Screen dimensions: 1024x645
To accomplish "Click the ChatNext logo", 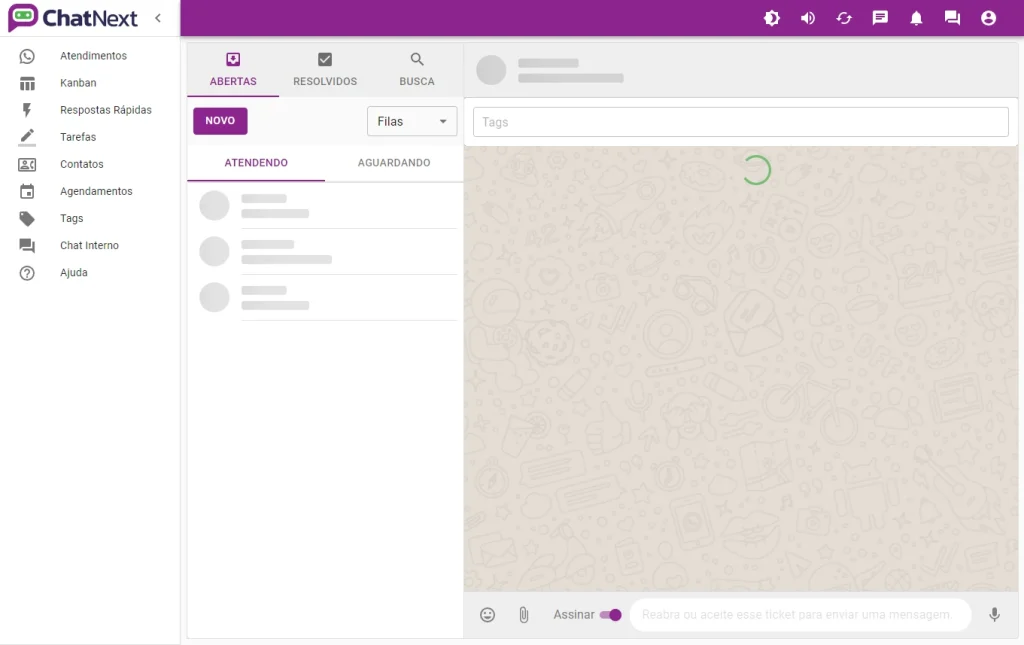I will click(x=73, y=18).
